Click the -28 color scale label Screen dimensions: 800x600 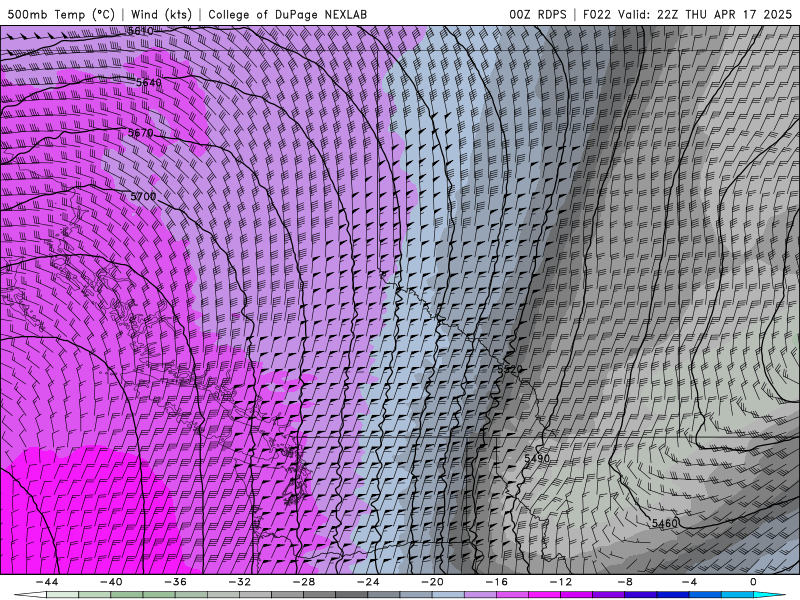pyautogui.click(x=304, y=582)
